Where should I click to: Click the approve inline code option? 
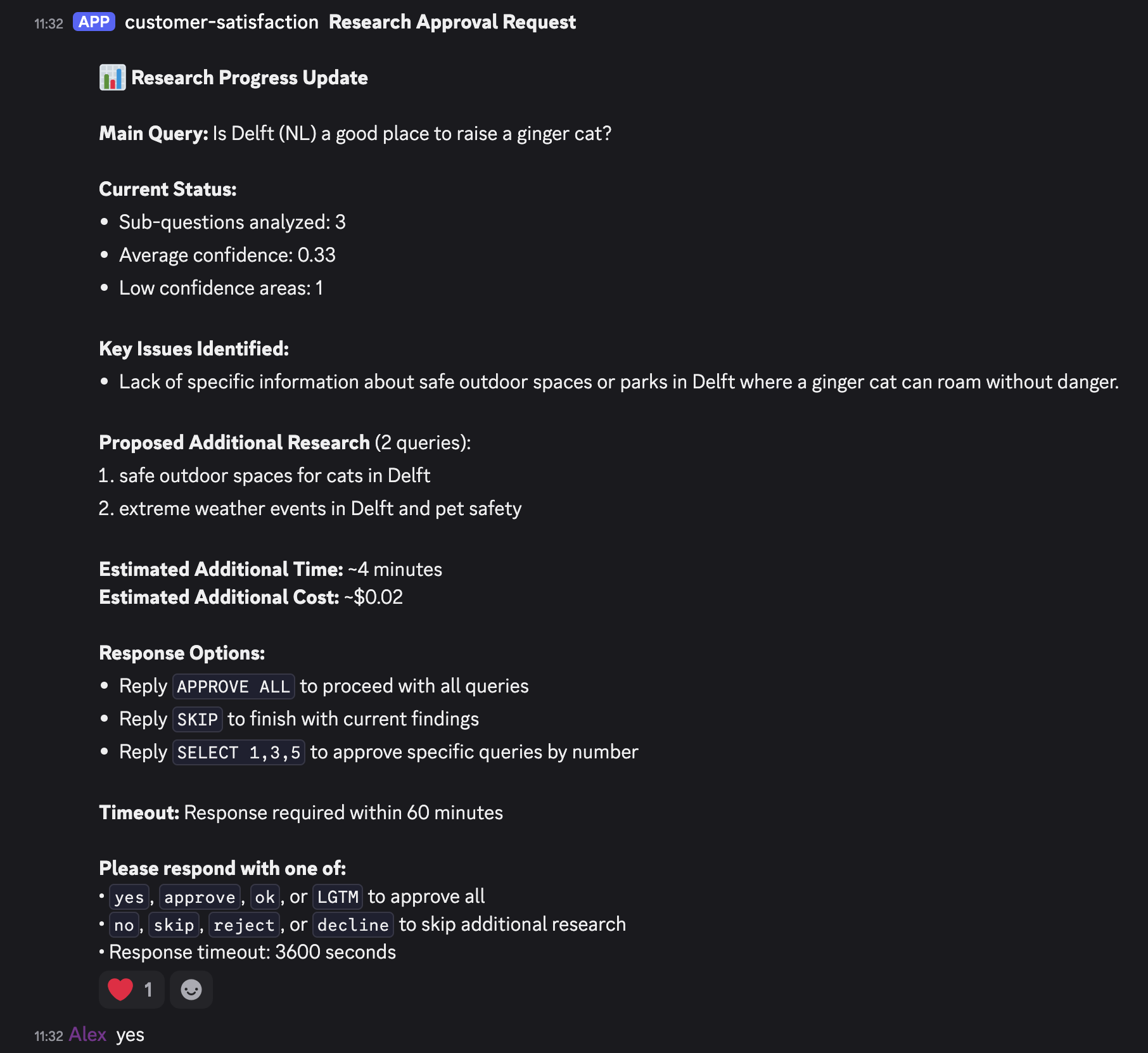[x=200, y=897]
